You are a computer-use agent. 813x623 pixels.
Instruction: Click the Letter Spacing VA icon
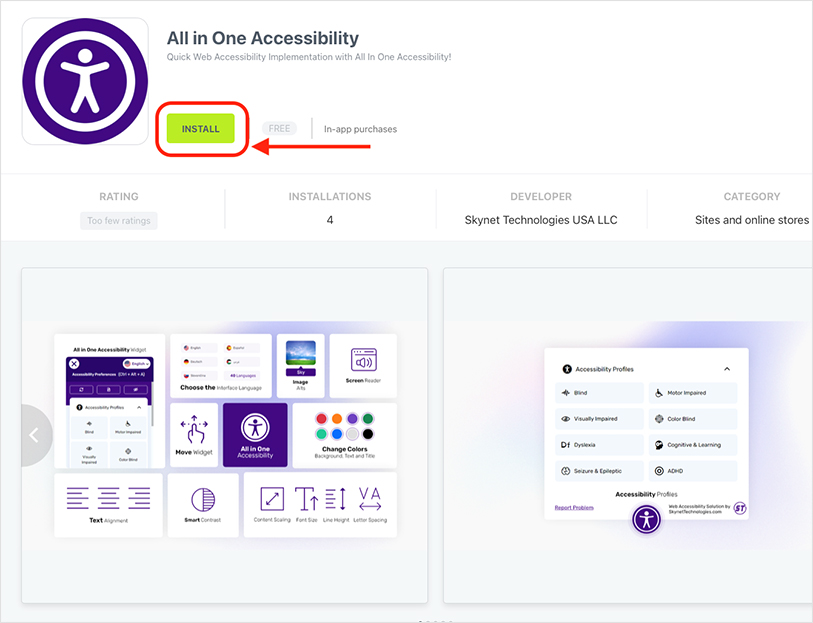pyautogui.click(x=370, y=497)
